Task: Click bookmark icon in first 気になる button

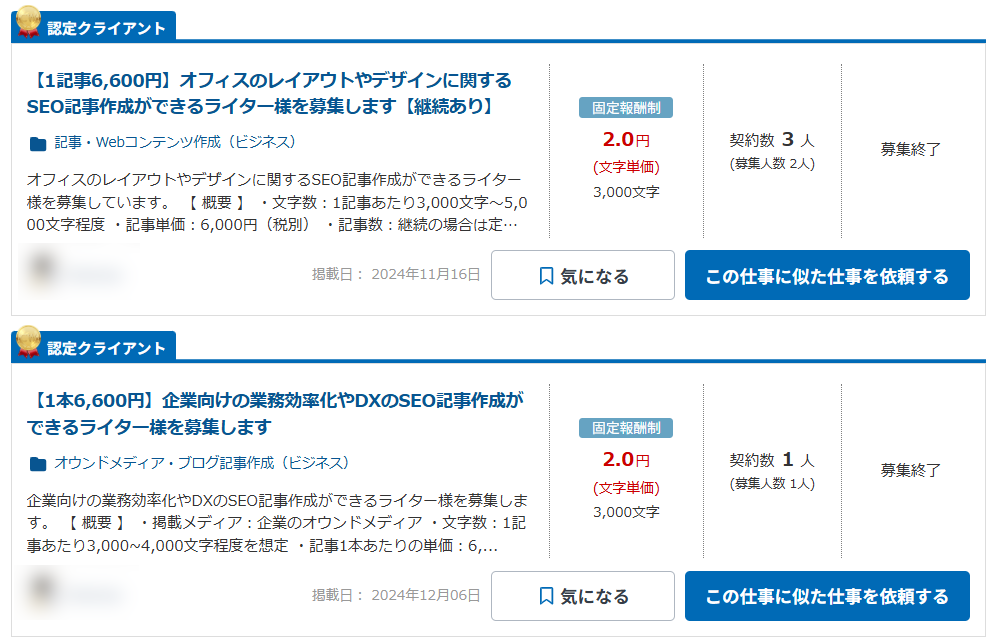Action: point(546,276)
